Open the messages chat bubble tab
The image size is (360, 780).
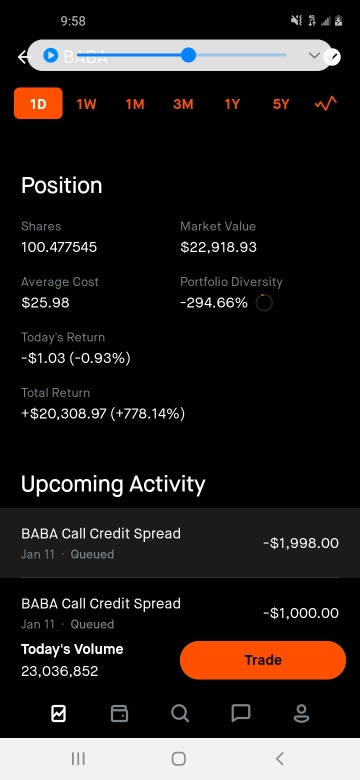(241, 714)
